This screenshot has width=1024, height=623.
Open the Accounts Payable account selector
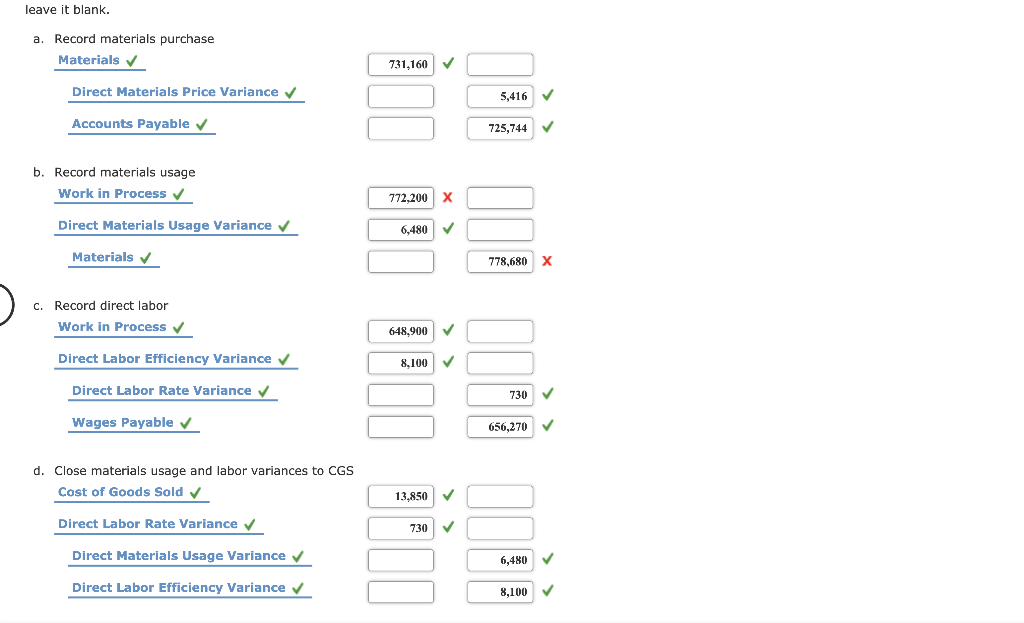point(130,123)
